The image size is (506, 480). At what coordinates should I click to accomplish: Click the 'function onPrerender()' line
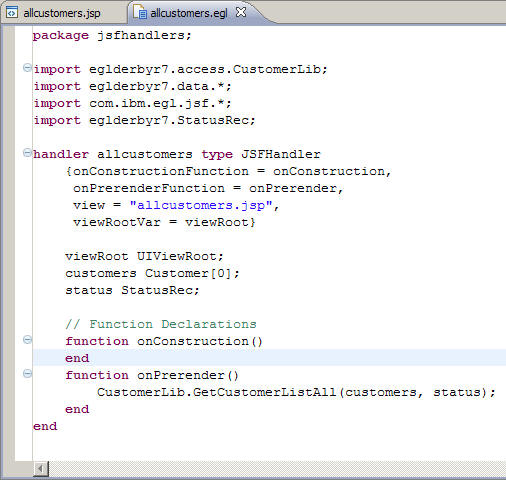coord(152,375)
